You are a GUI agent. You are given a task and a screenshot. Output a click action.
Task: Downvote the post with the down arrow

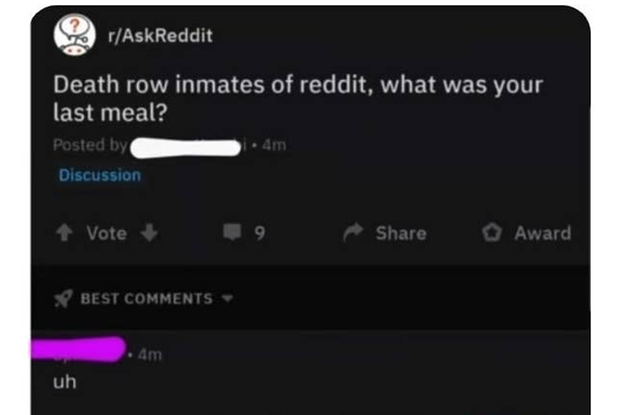[x=149, y=233]
